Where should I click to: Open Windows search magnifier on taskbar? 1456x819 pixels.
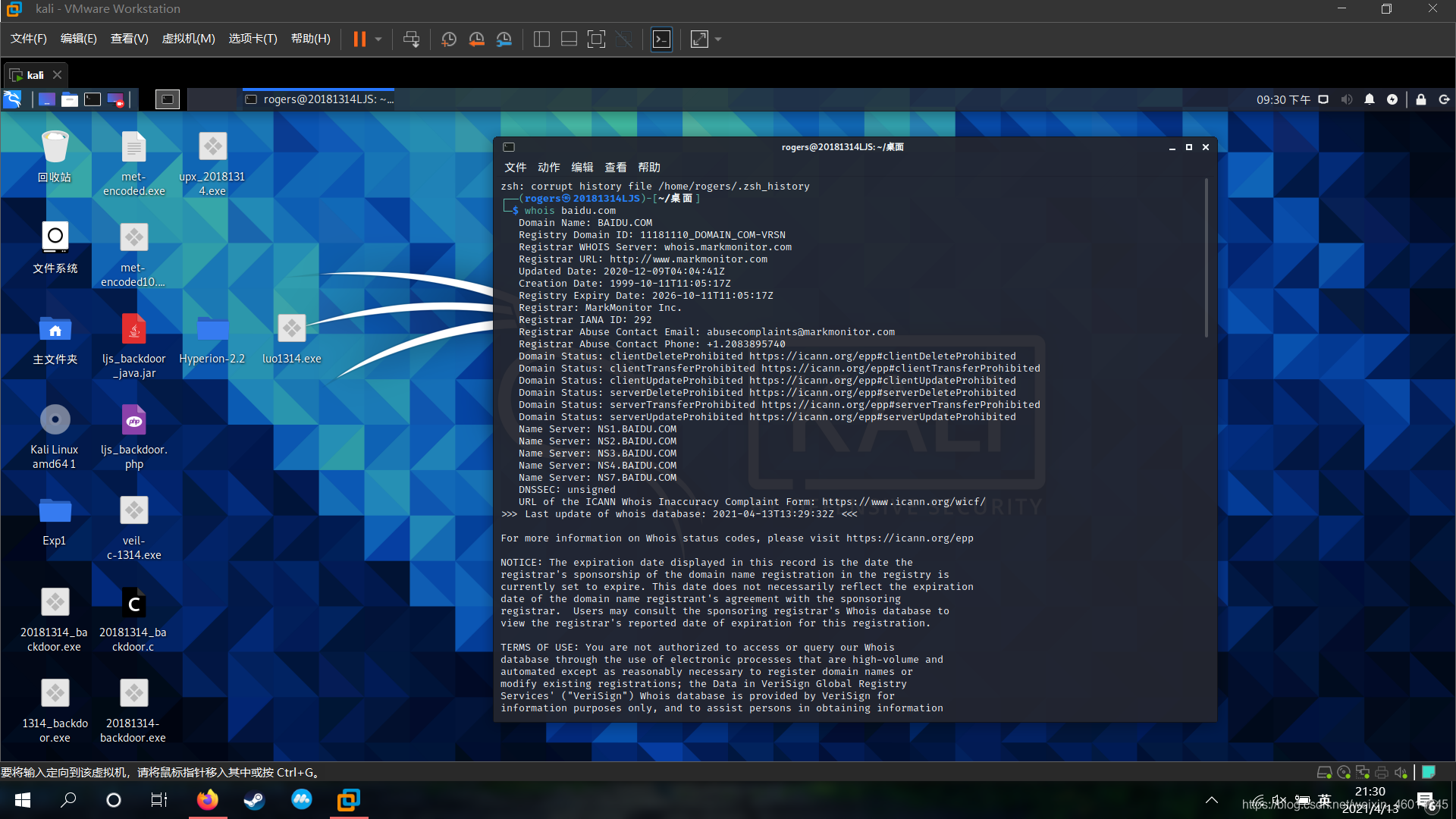pos(68,800)
